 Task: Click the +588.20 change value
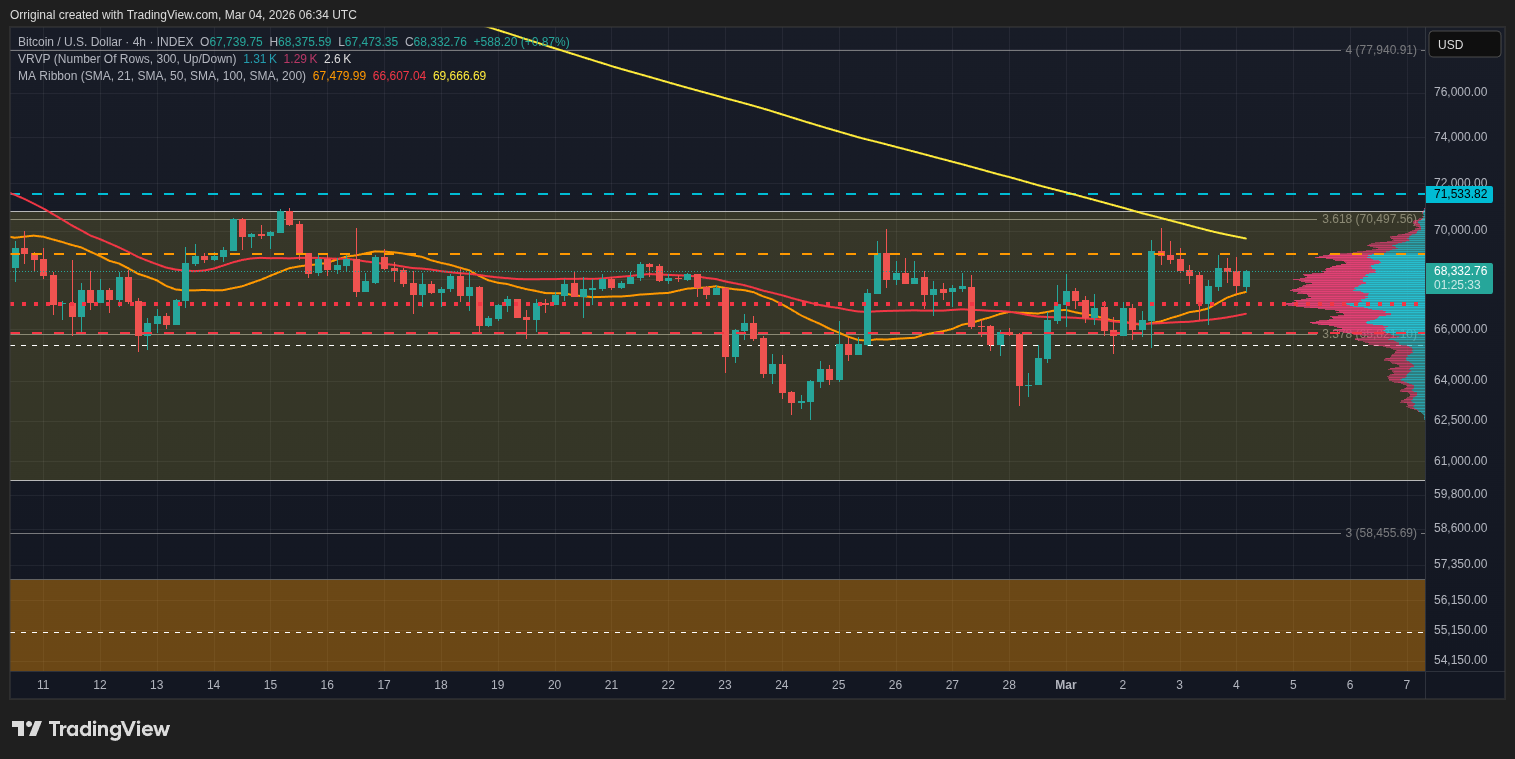[x=495, y=42]
